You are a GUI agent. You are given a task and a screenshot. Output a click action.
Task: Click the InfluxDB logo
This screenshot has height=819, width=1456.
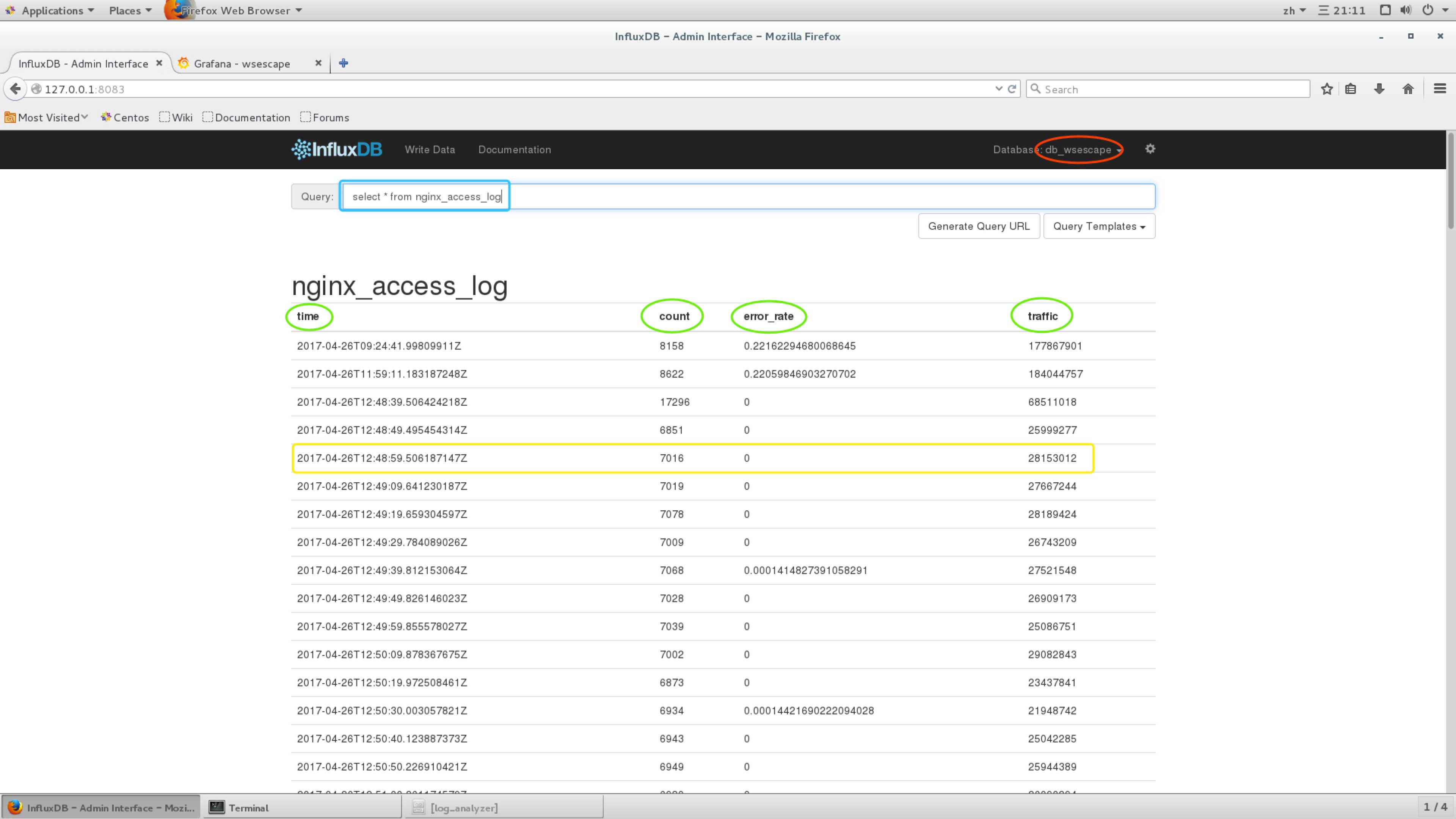pos(336,149)
